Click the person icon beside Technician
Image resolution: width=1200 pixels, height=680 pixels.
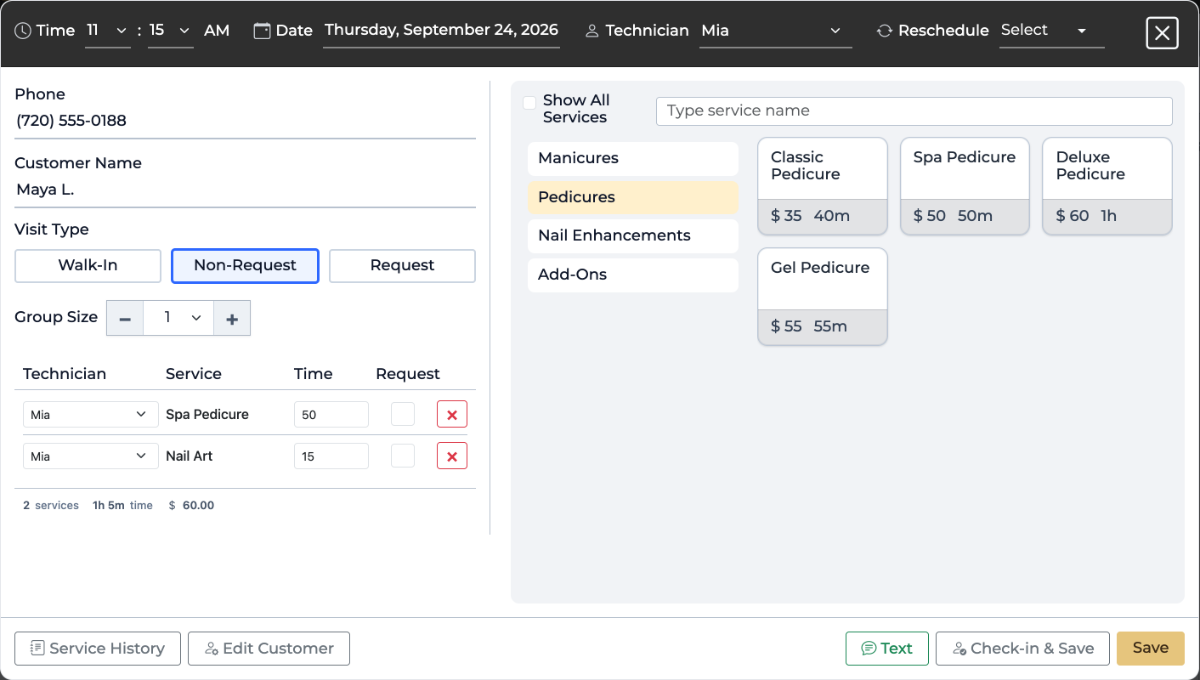tap(592, 31)
